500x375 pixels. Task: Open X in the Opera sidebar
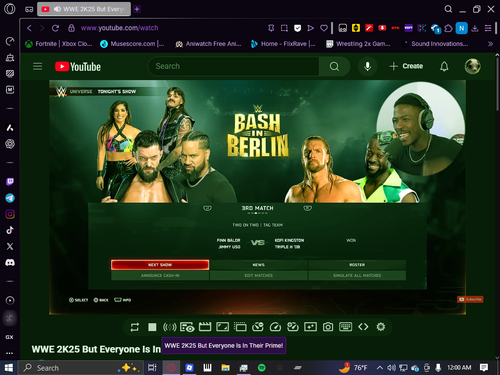click(x=10, y=246)
